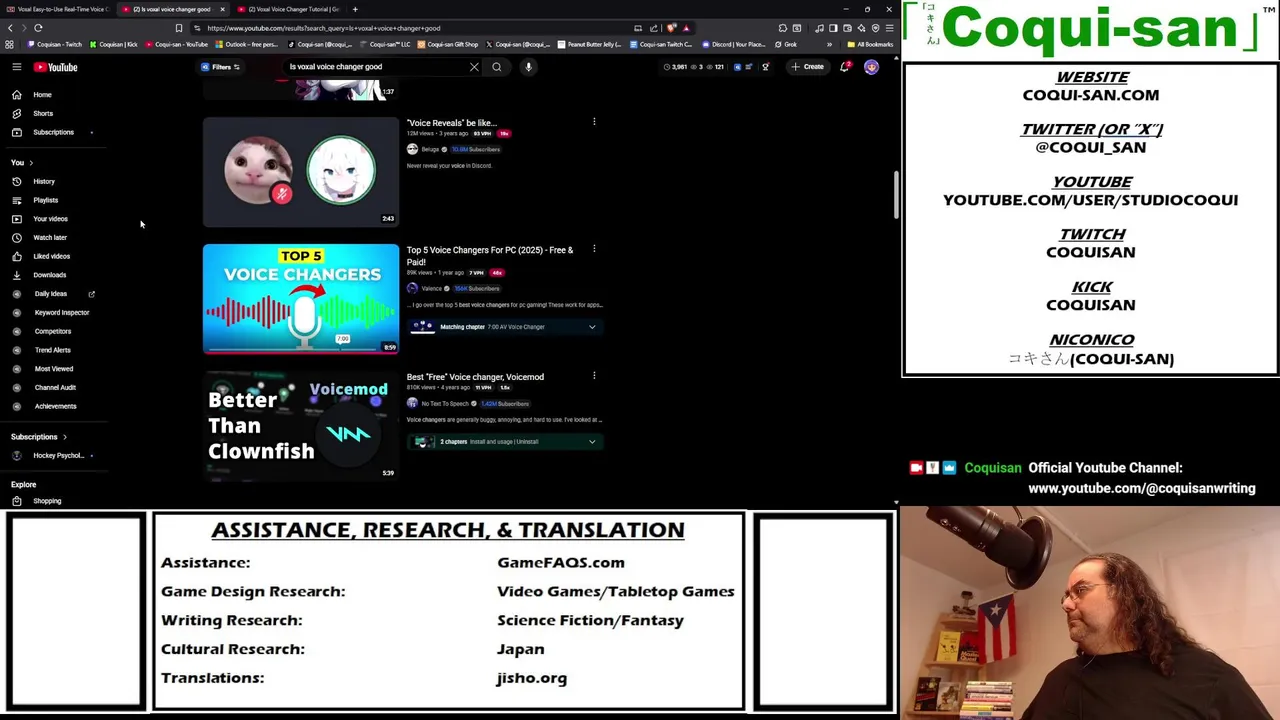
Task: Visit Beluga channel link
Action: [x=430, y=149]
